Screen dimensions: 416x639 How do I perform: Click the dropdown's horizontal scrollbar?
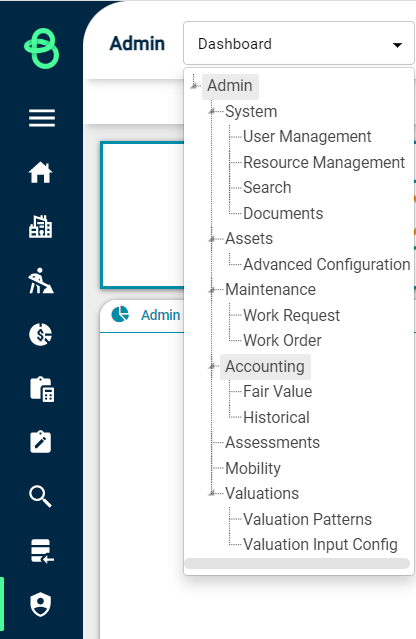(x=297, y=563)
